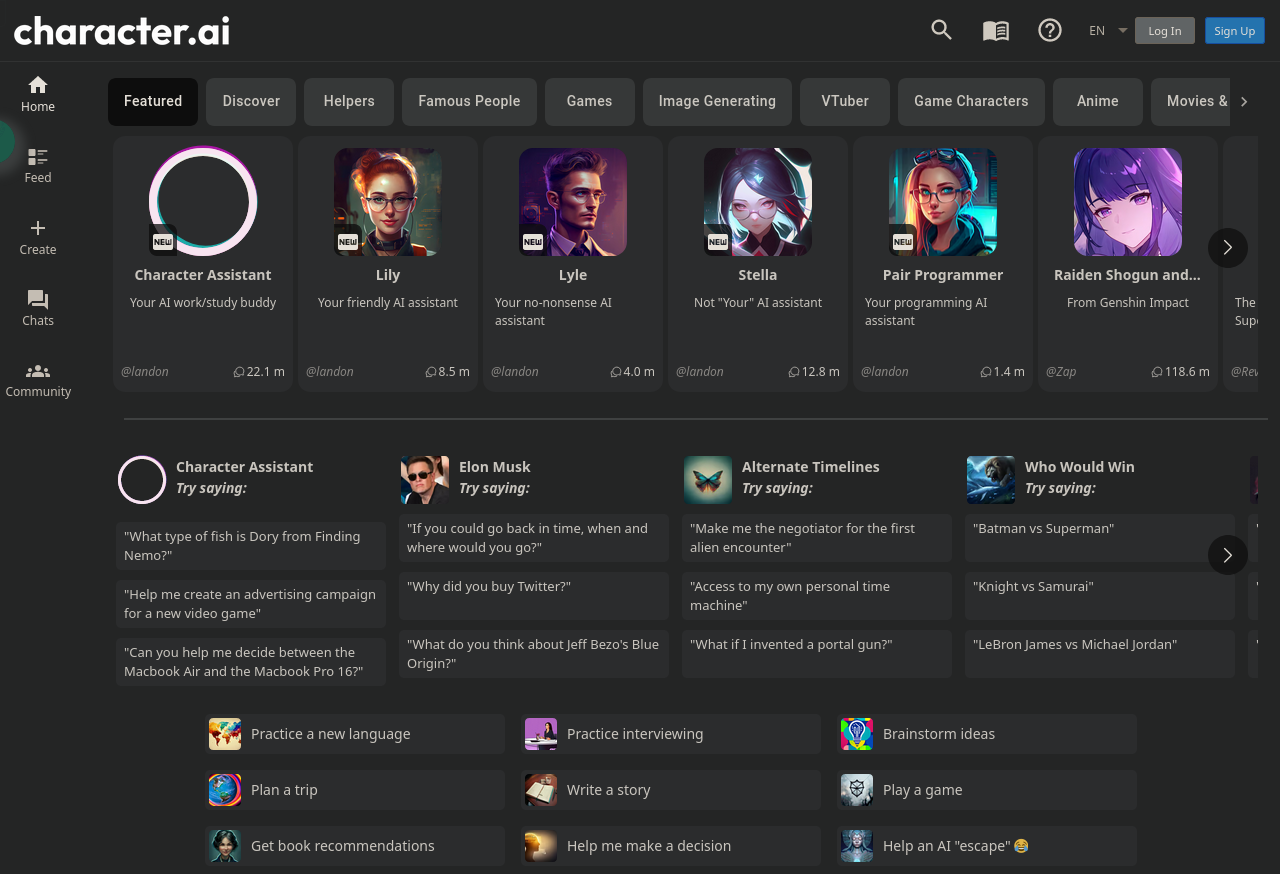This screenshot has width=1280, height=874.
Task: Show more featured characters with arrow
Action: click(x=1228, y=248)
